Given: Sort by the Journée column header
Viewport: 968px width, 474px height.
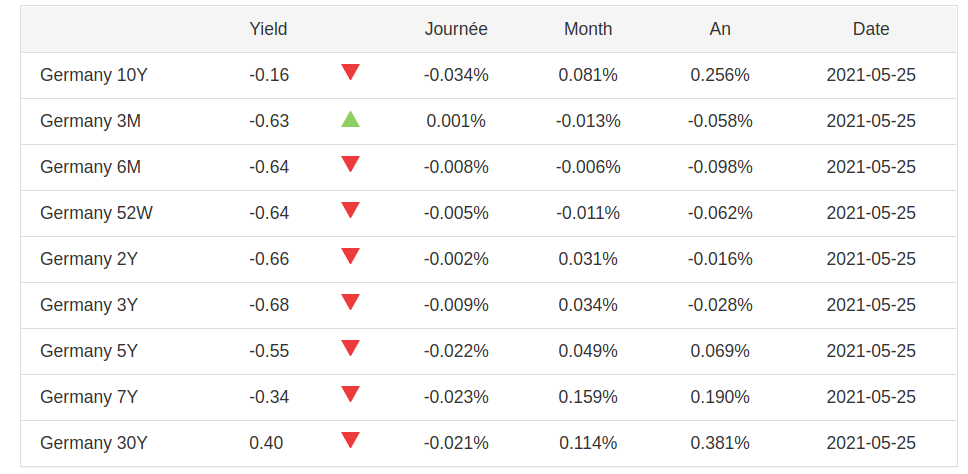Looking at the screenshot, I should coord(456,29).
